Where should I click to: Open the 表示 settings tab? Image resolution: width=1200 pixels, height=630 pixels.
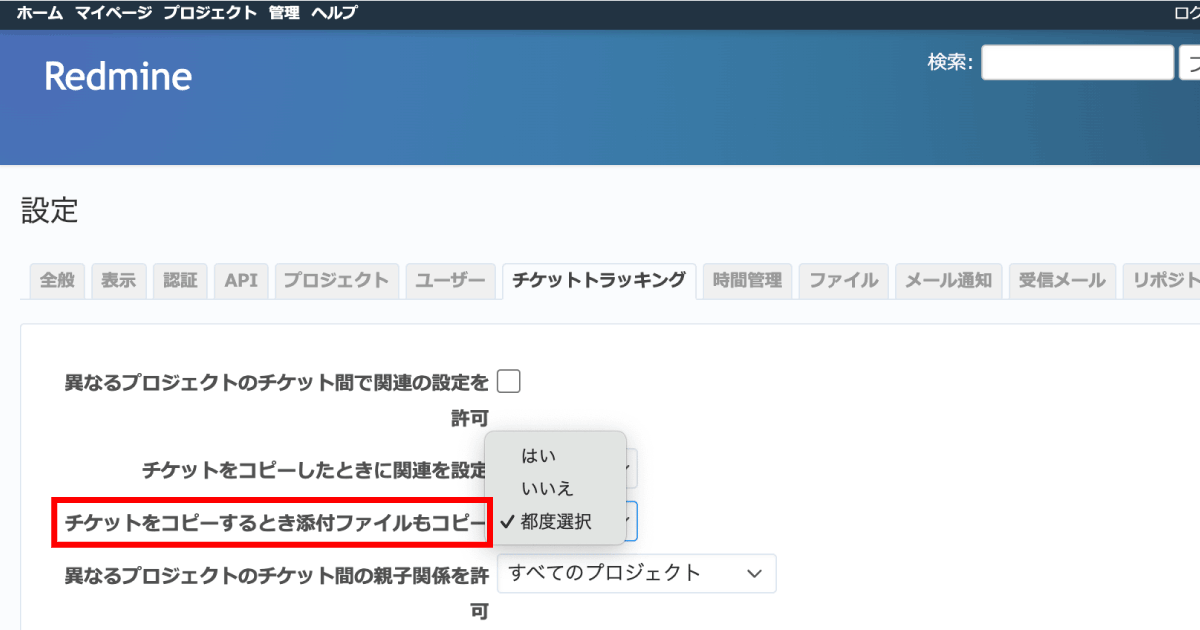click(119, 281)
